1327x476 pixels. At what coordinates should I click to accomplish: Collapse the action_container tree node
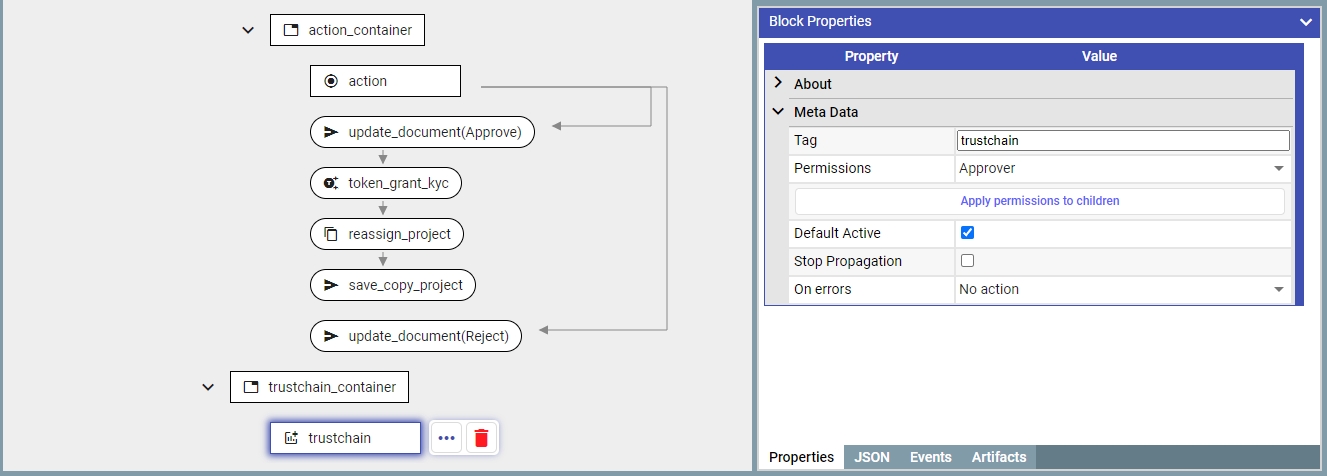point(248,30)
